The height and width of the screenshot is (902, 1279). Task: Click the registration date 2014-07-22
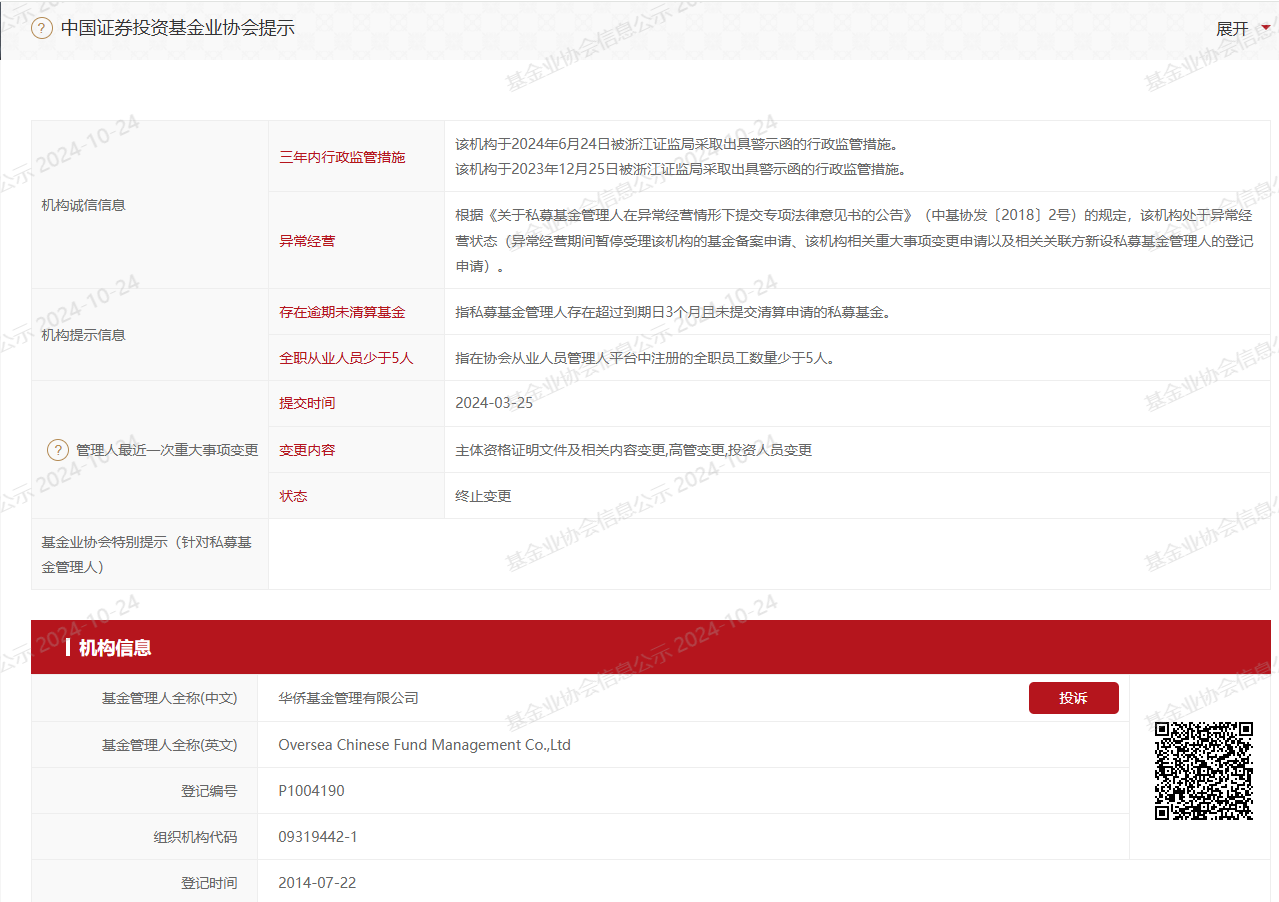click(317, 883)
